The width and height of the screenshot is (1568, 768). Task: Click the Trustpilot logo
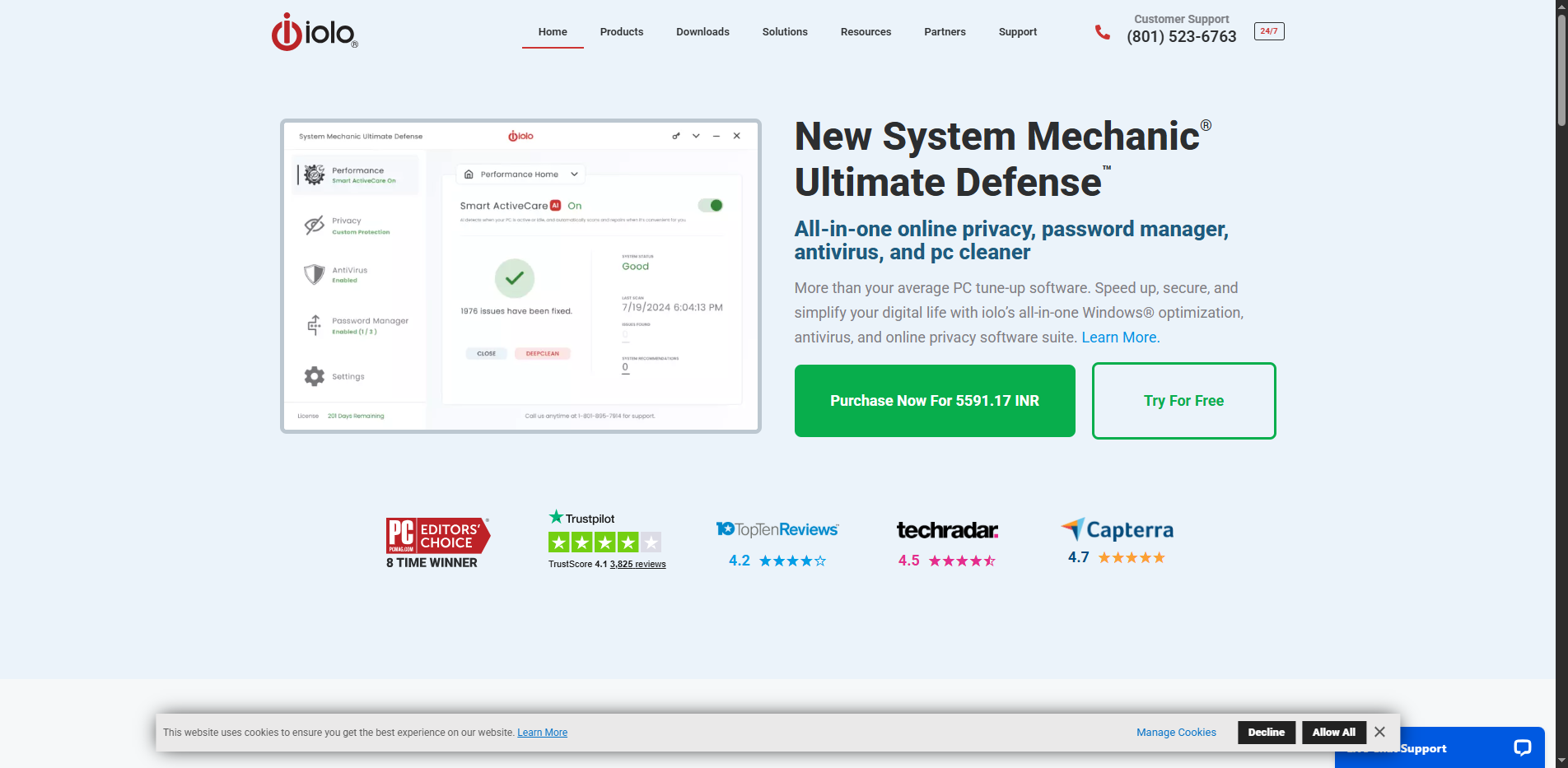coord(582,518)
